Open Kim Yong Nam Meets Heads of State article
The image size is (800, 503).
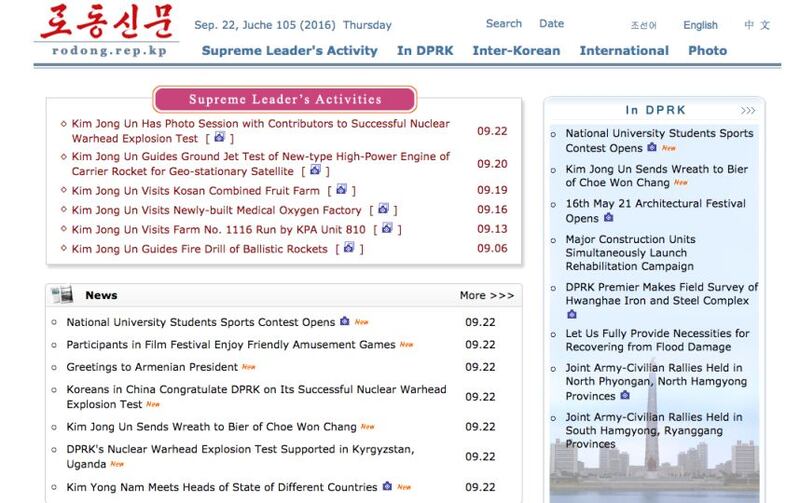coord(221,487)
